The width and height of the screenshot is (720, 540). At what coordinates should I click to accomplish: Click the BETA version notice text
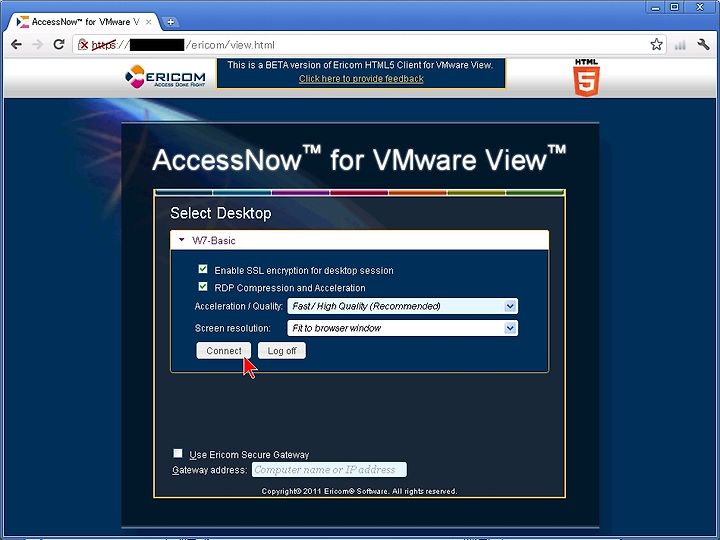pos(360,65)
